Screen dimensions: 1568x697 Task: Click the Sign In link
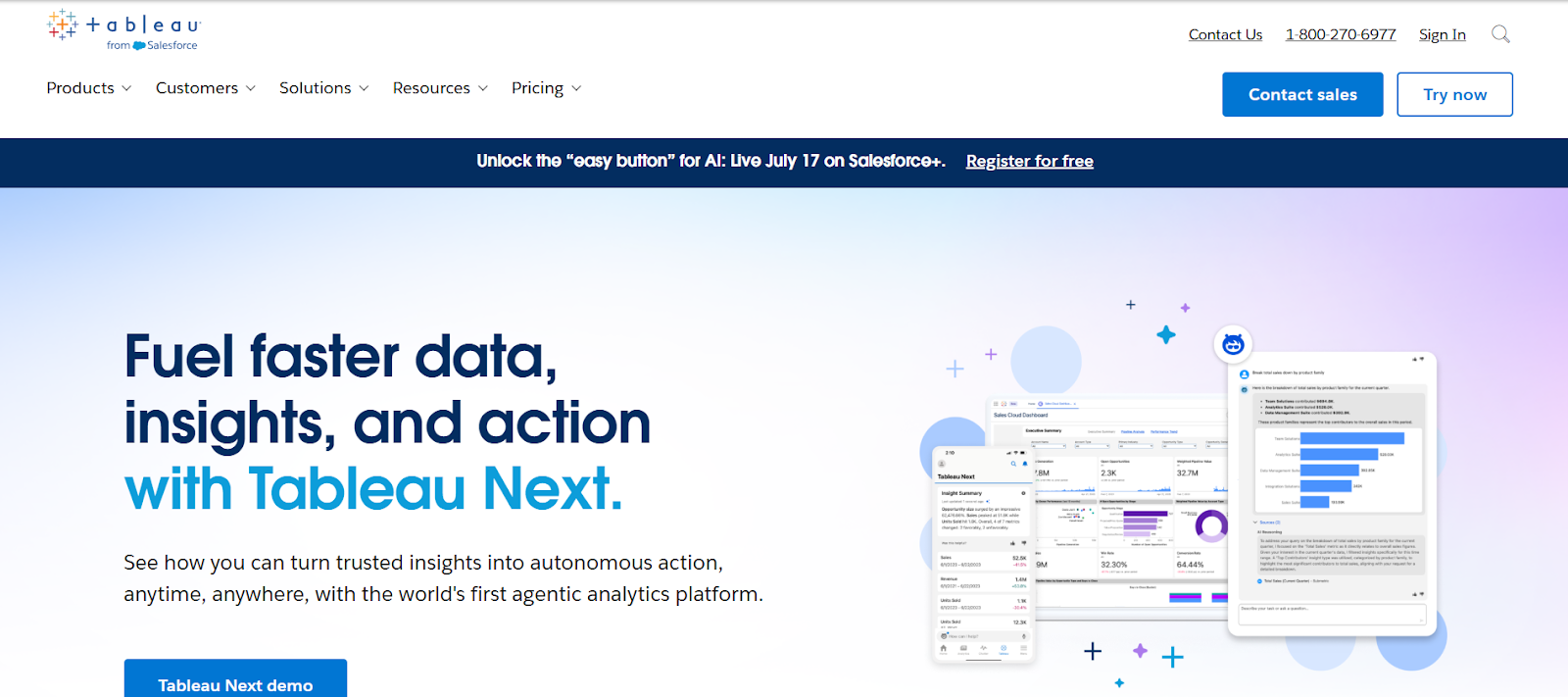point(1443,34)
